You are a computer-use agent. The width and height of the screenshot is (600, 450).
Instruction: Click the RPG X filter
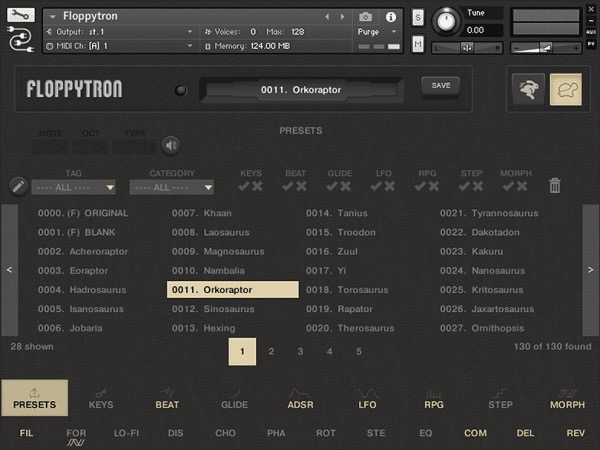coord(434,186)
